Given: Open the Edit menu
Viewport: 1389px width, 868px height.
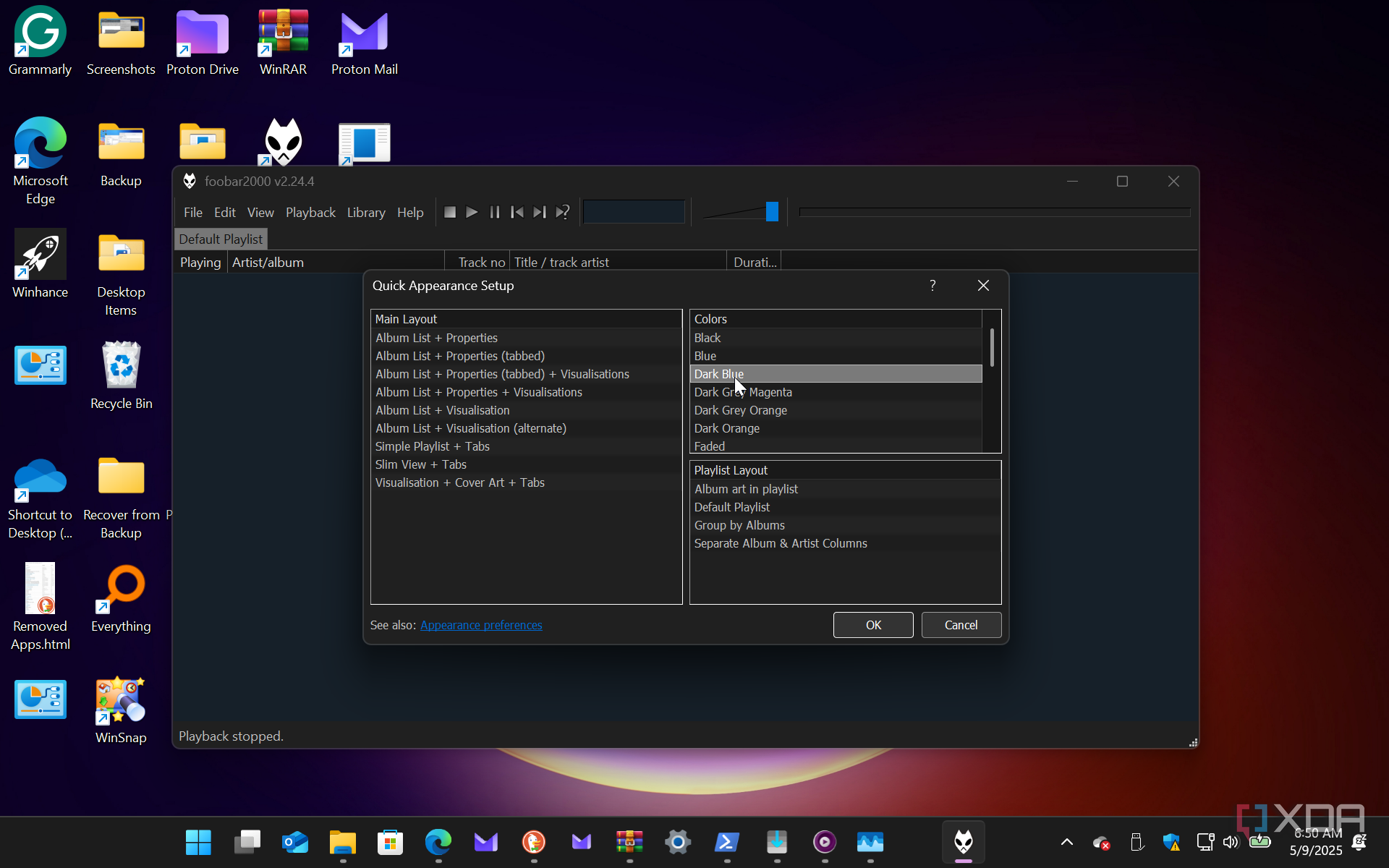Looking at the screenshot, I should coord(225,212).
